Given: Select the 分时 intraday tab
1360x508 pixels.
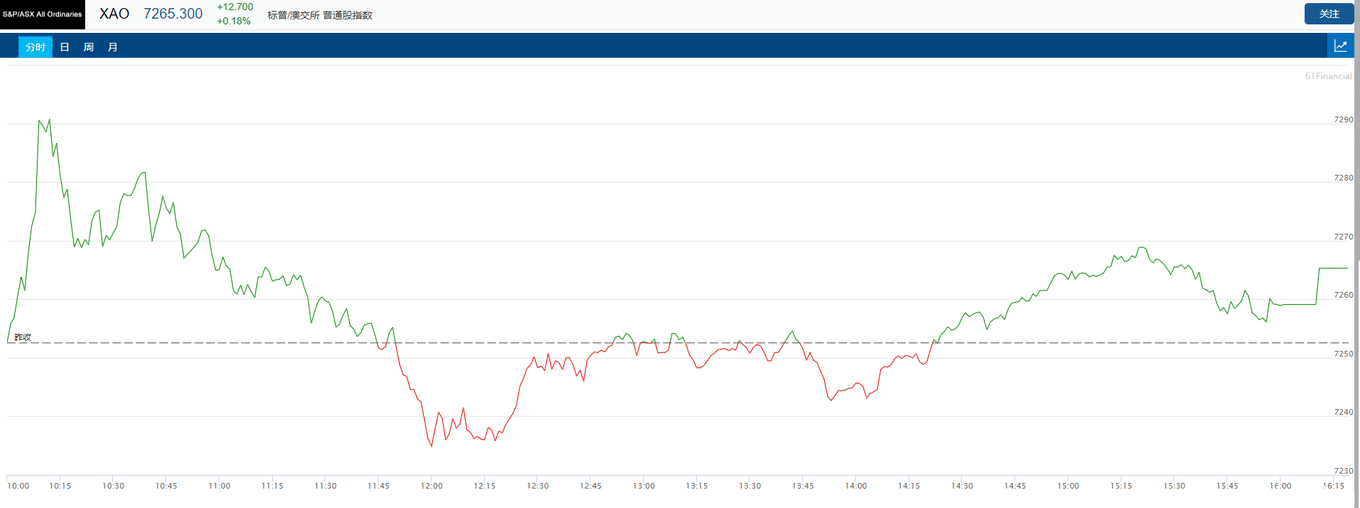Looking at the screenshot, I should [36, 47].
